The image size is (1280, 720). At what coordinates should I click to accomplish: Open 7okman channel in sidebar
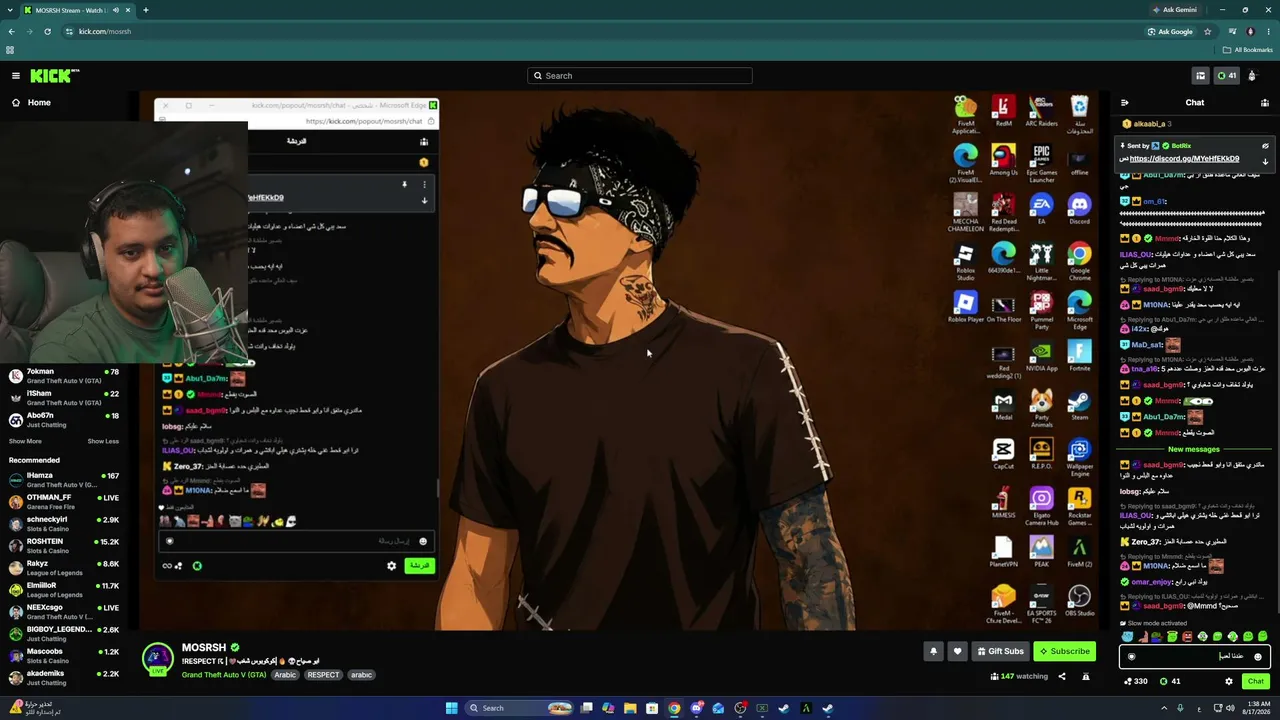pos(64,376)
